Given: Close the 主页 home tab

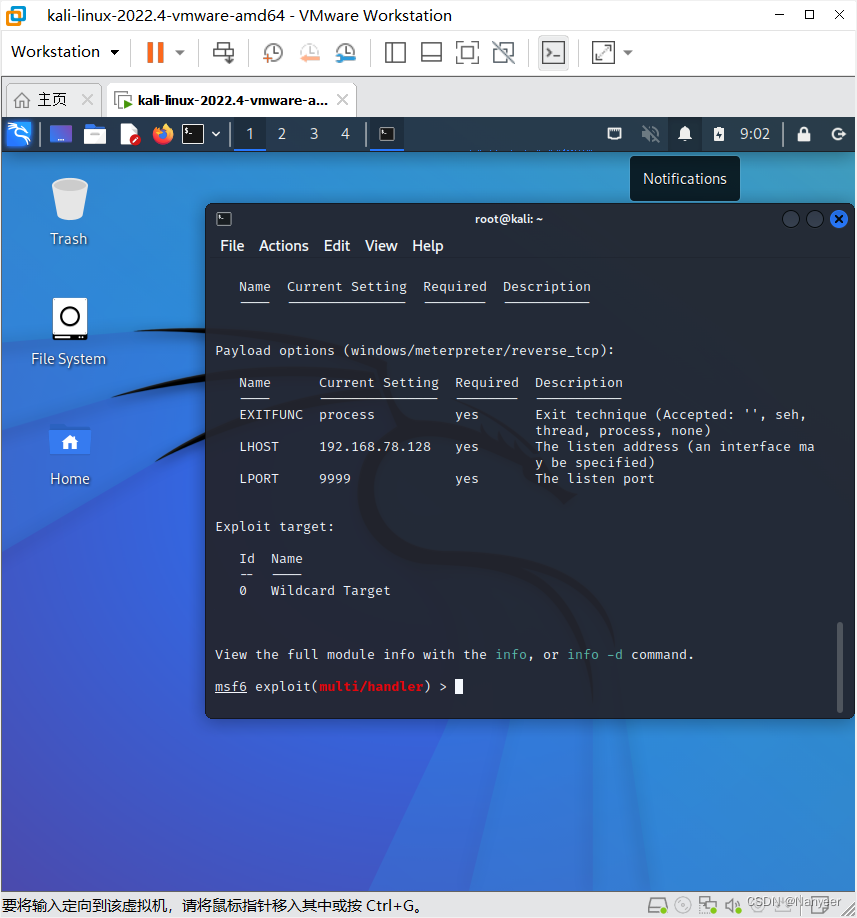Looking at the screenshot, I should [87, 100].
